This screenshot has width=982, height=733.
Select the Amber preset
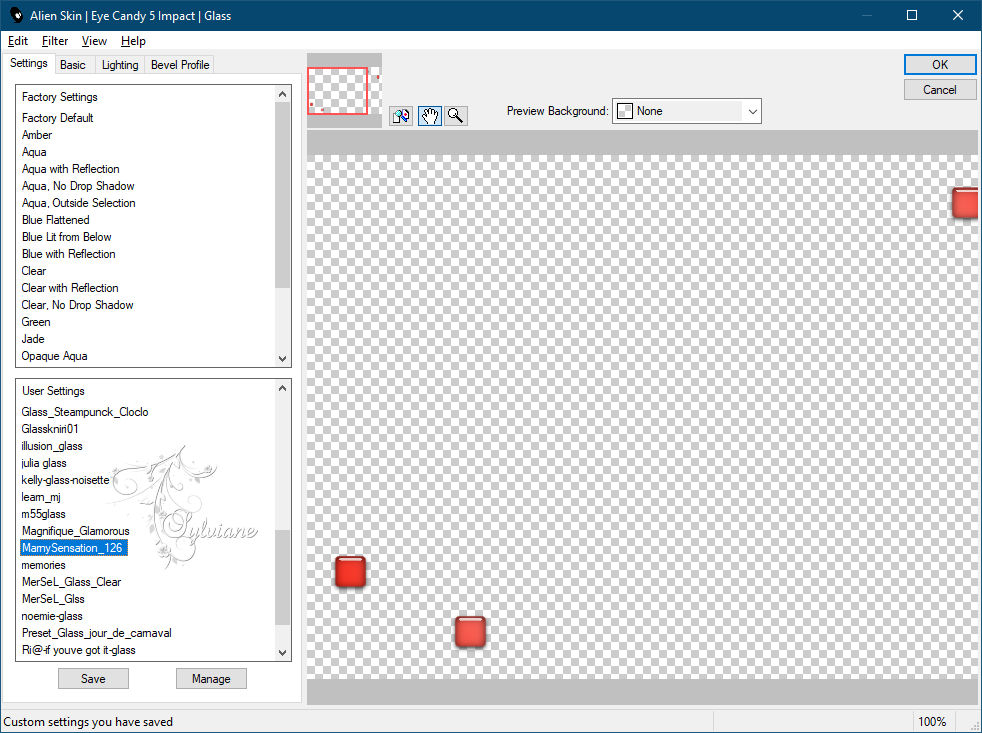[x=37, y=135]
